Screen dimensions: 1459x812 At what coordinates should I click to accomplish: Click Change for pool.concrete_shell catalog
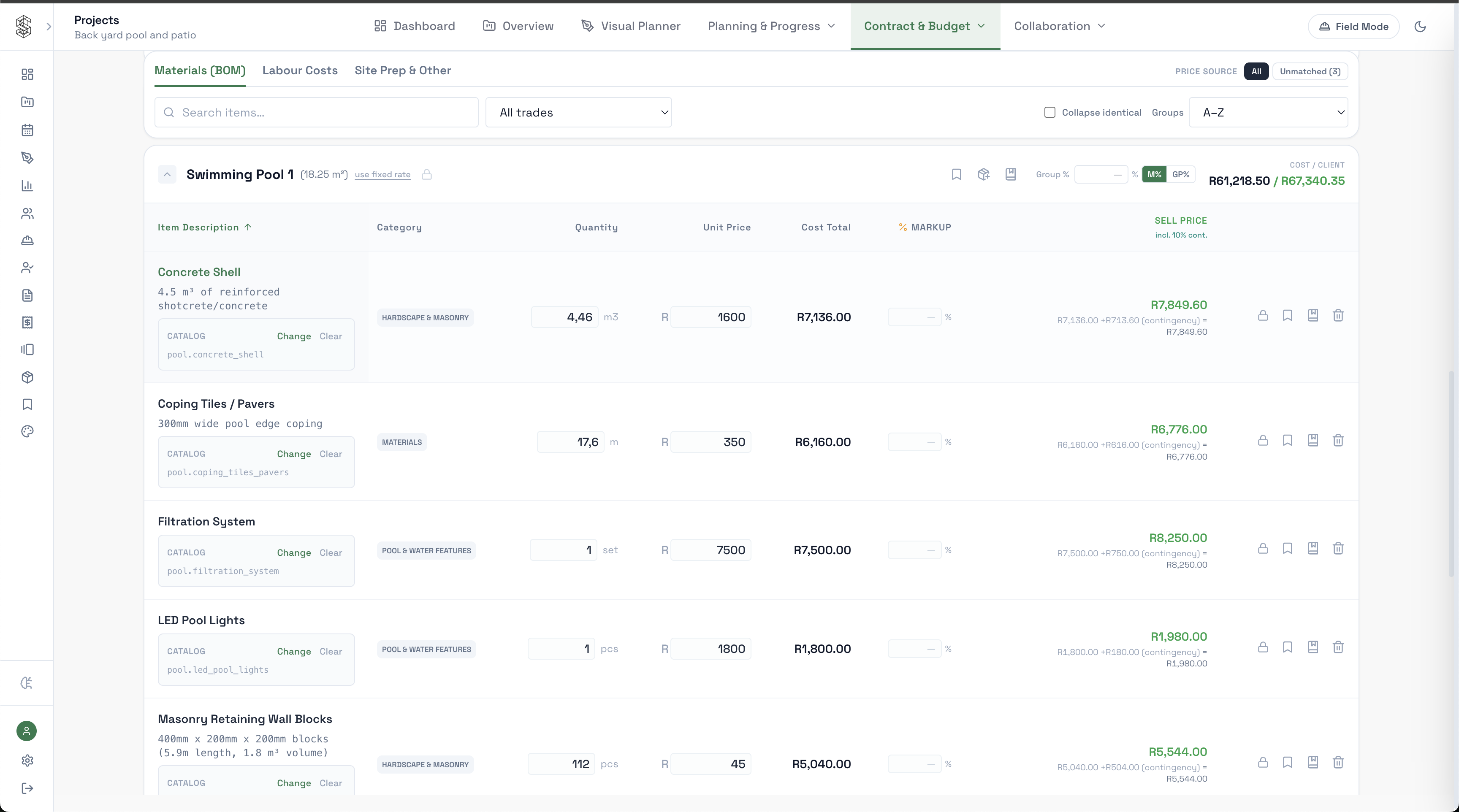[x=293, y=336]
